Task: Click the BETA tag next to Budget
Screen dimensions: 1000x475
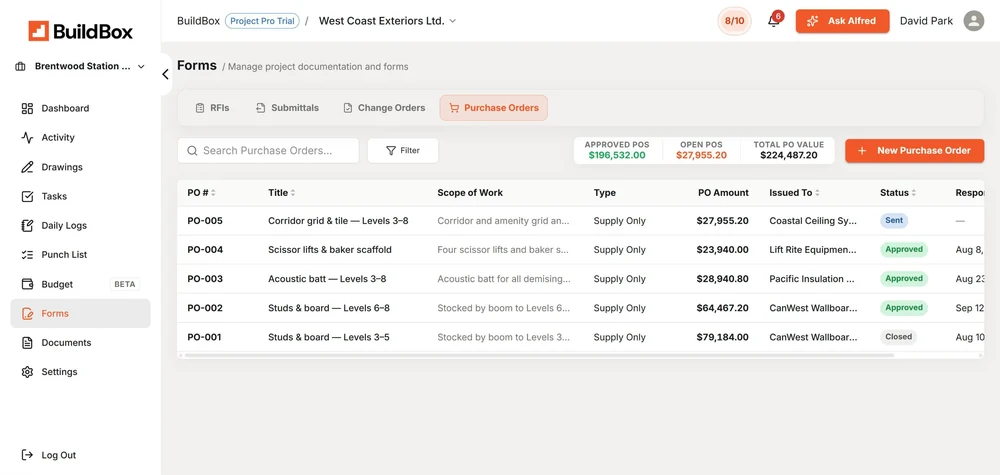Action: [124, 284]
